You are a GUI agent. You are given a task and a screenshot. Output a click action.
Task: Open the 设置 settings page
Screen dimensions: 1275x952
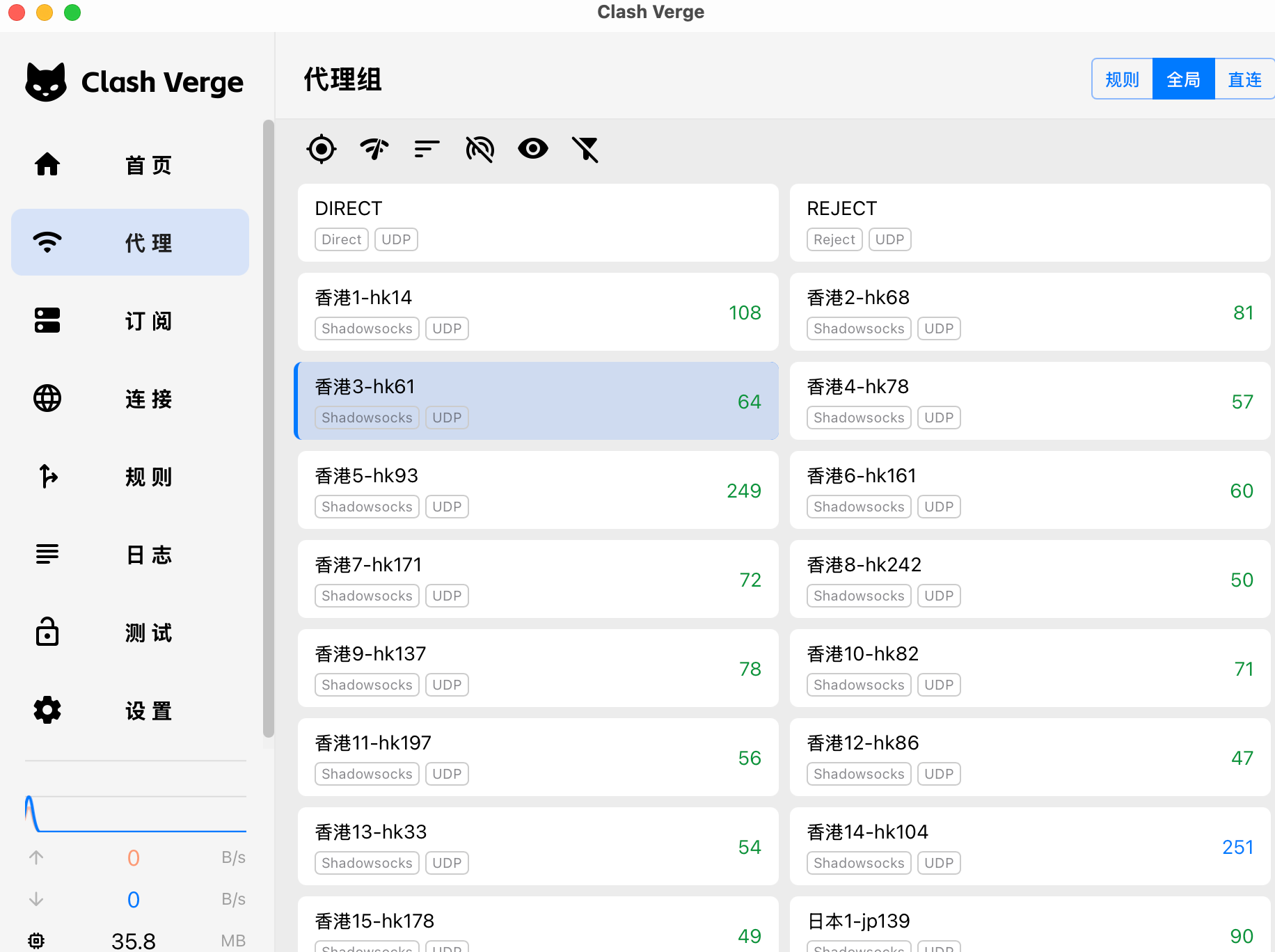click(x=130, y=711)
